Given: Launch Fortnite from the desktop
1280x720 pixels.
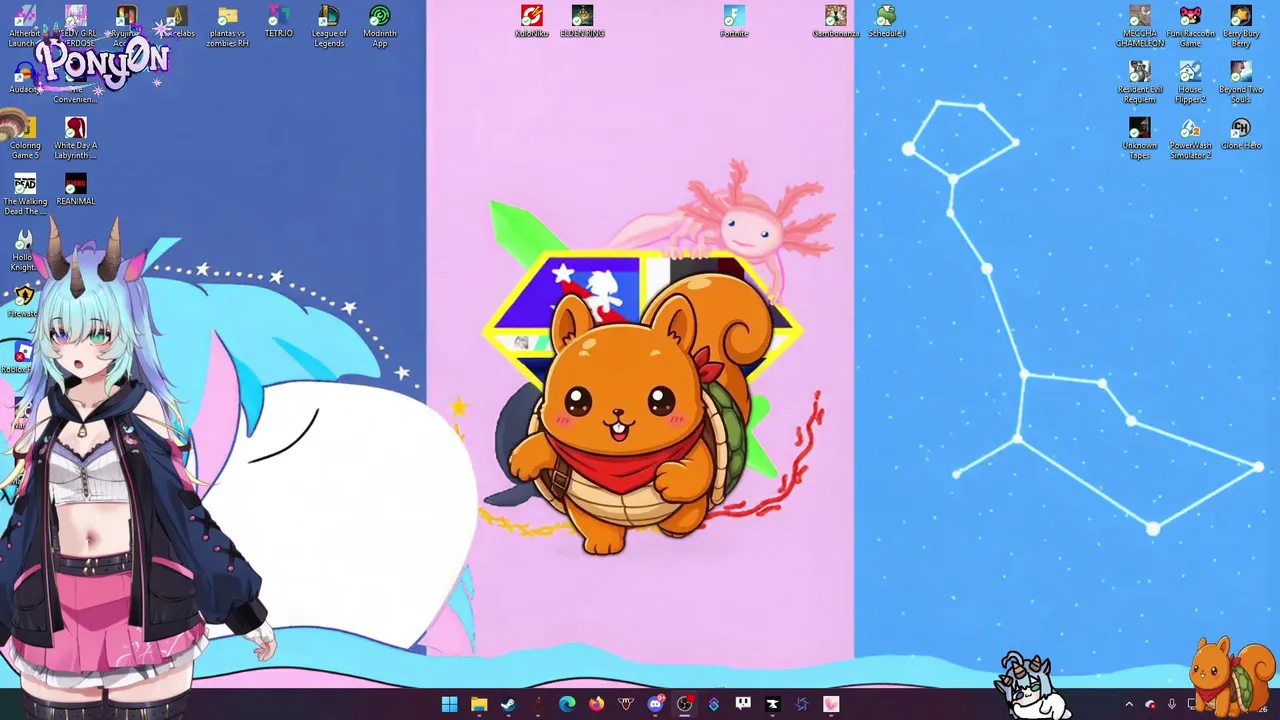Looking at the screenshot, I should coord(734,22).
